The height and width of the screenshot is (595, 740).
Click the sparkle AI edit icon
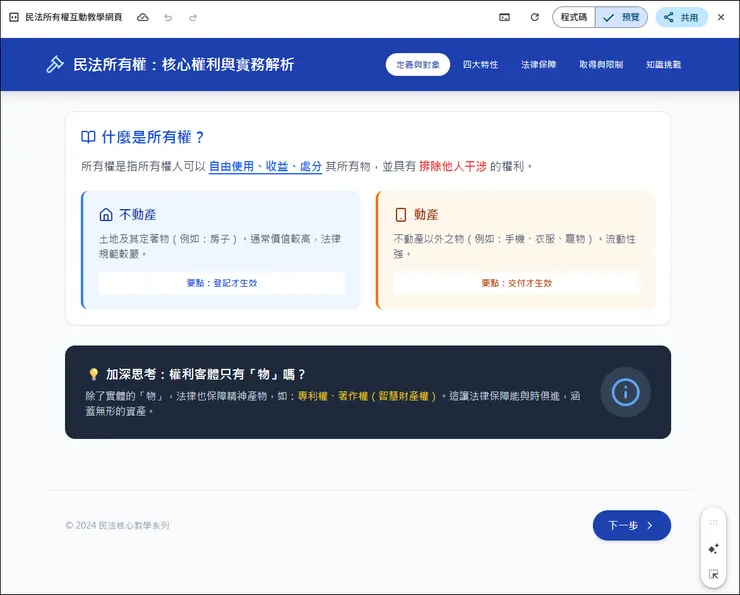click(713, 549)
